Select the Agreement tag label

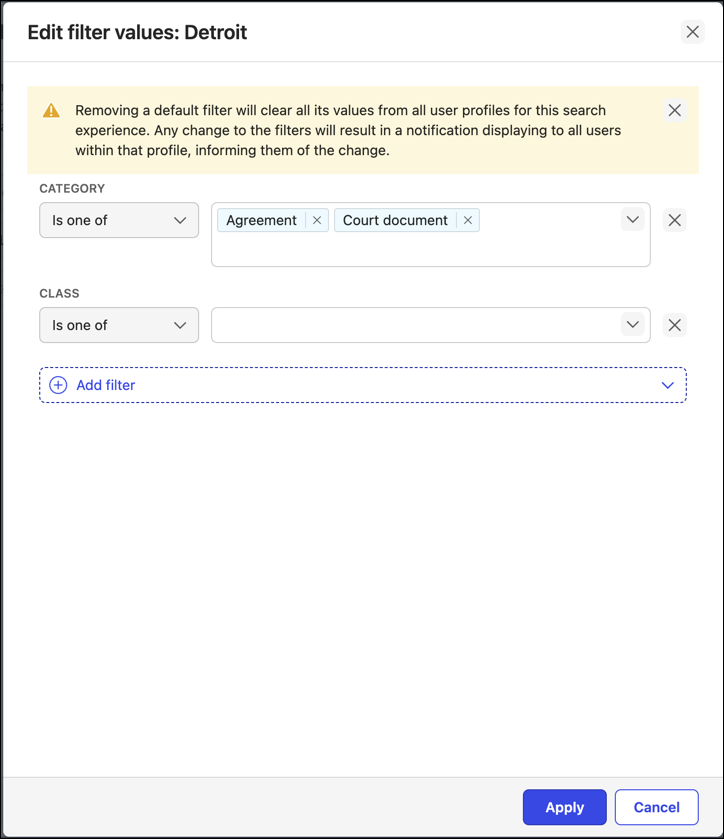click(261, 220)
